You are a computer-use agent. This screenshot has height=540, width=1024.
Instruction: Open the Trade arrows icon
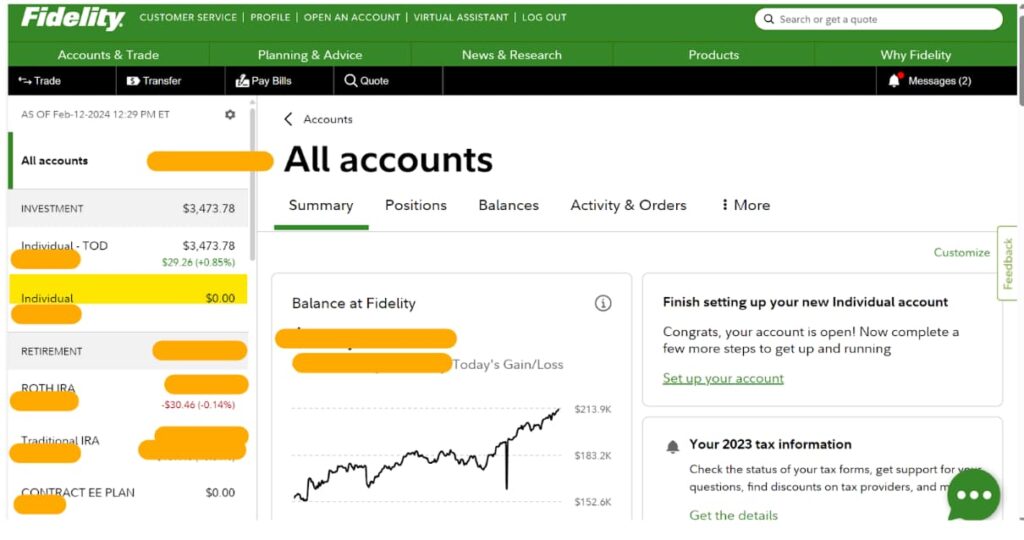(25, 80)
